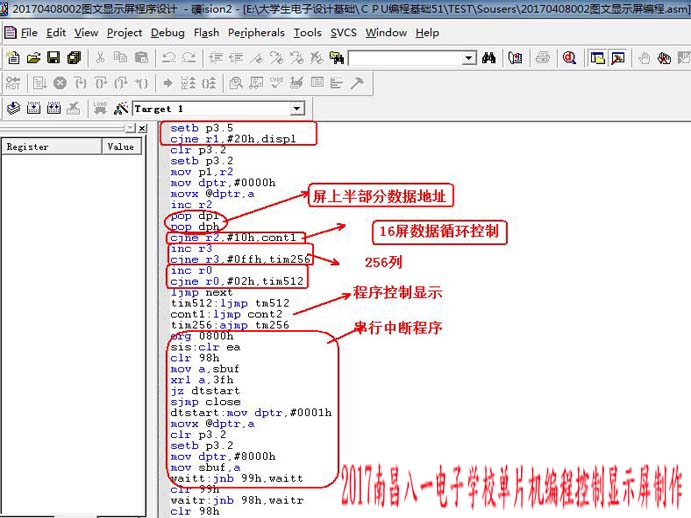Open the Options for Target icon
The image size is (691, 518).
120,108
